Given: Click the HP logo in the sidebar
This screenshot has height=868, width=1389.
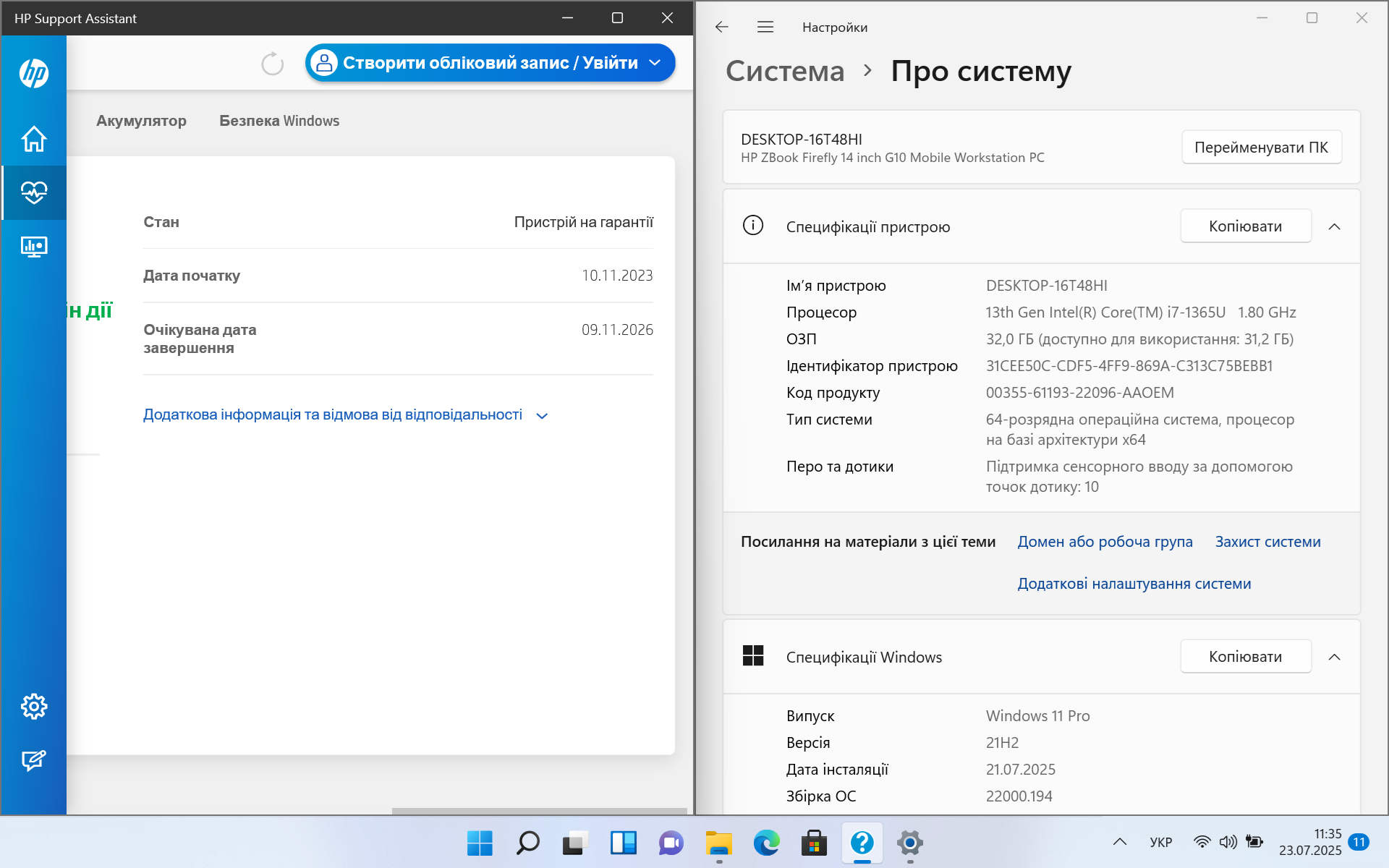Looking at the screenshot, I should pos(34,73).
